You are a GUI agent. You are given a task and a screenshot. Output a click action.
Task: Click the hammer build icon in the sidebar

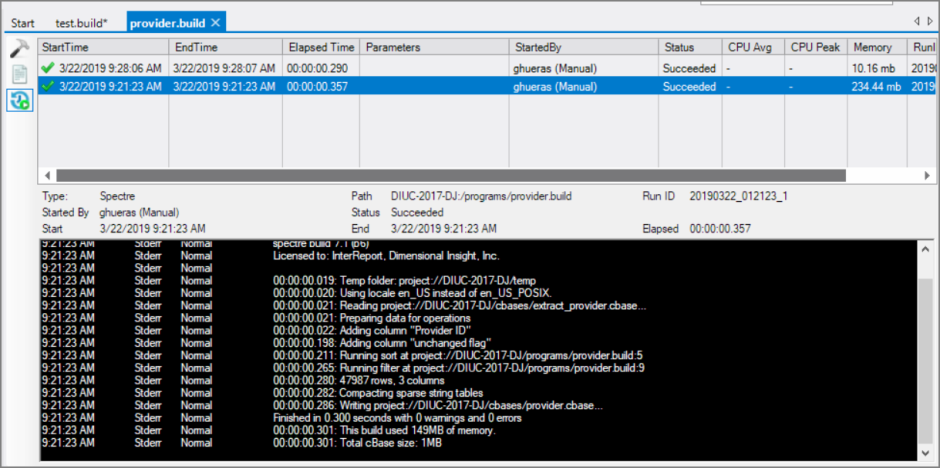click(18, 48)
